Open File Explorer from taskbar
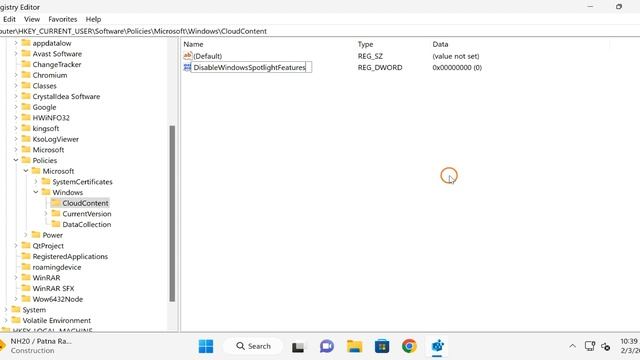The width and height of the screenshot is (640, 360). (x=354, y=346)
